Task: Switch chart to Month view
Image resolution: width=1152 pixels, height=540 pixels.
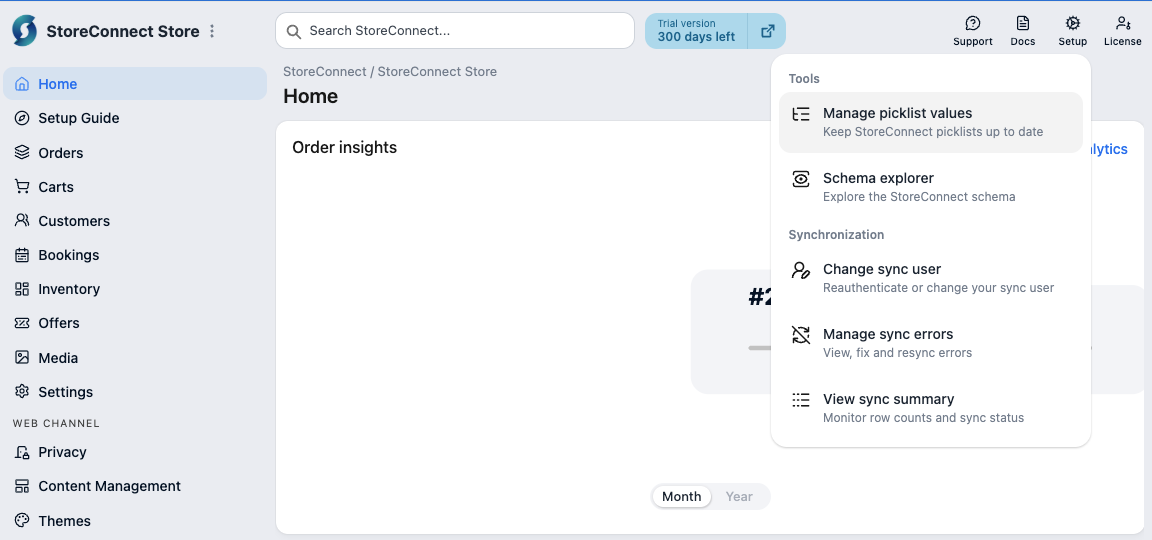Action: 681,497
